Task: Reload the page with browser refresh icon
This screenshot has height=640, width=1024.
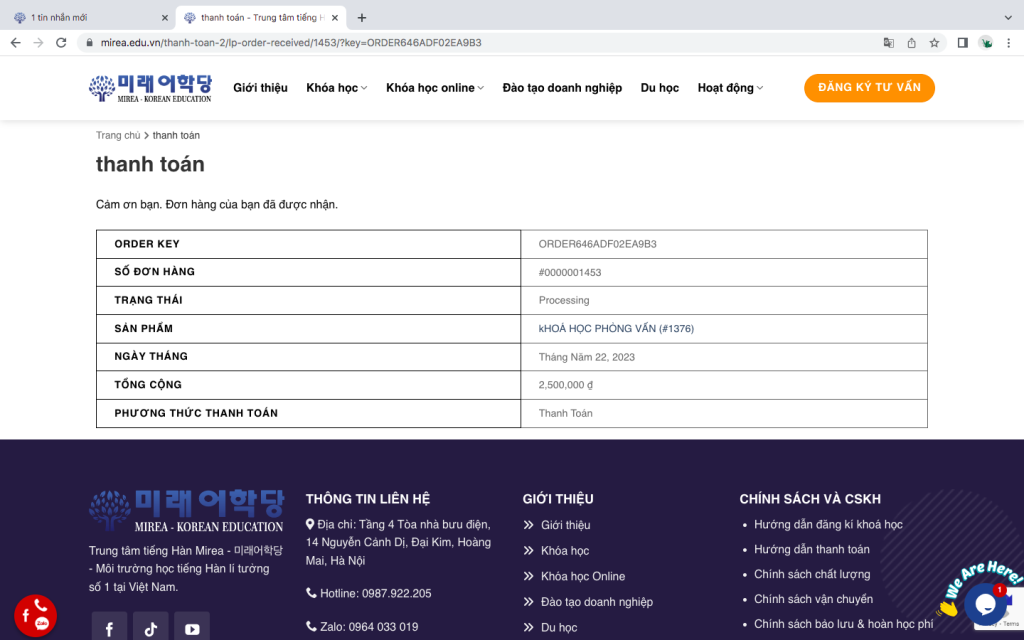Action: point(61,43)
